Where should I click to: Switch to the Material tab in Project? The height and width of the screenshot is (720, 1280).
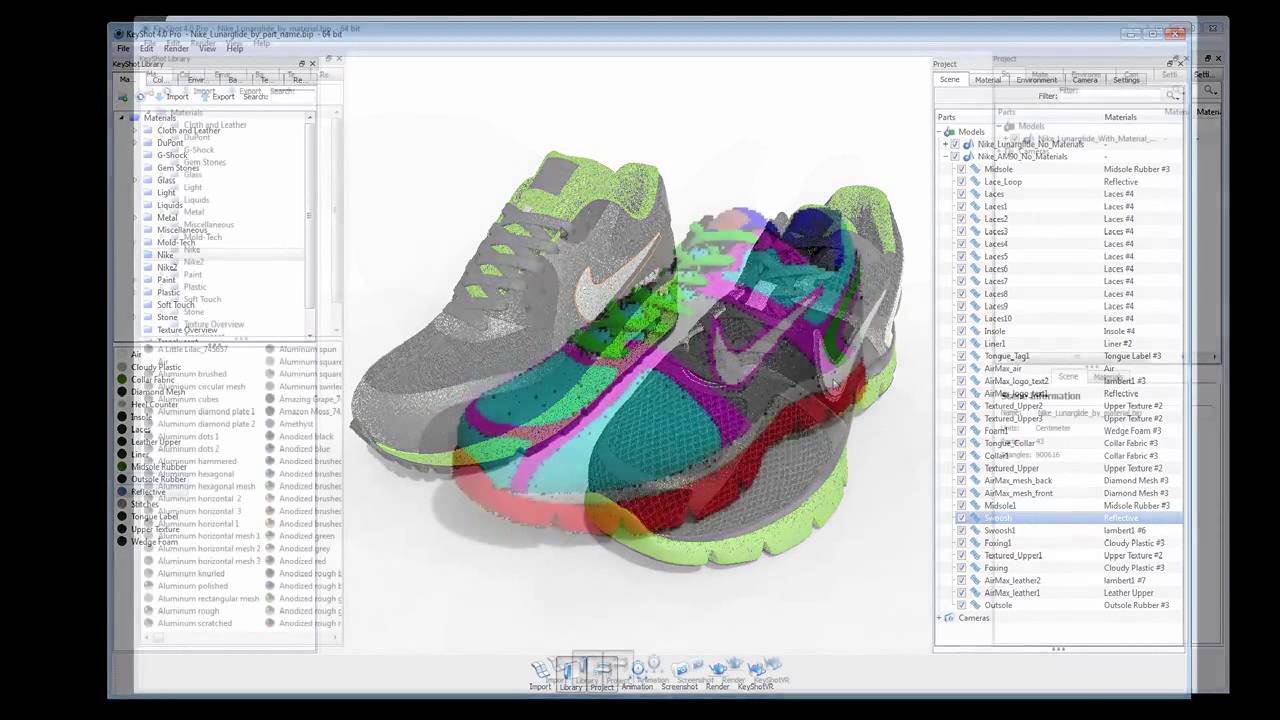click(x=988, y=80)
